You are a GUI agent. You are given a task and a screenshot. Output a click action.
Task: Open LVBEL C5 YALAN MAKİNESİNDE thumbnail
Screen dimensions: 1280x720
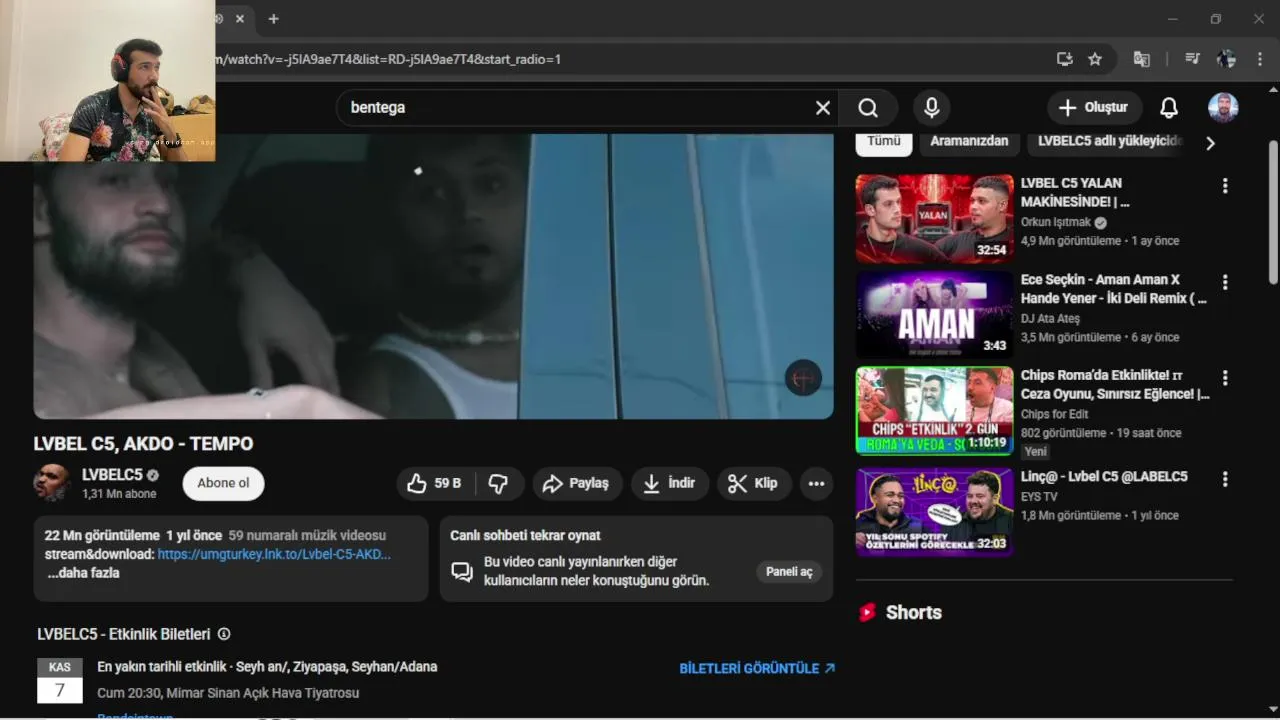[x=934, y=219]
